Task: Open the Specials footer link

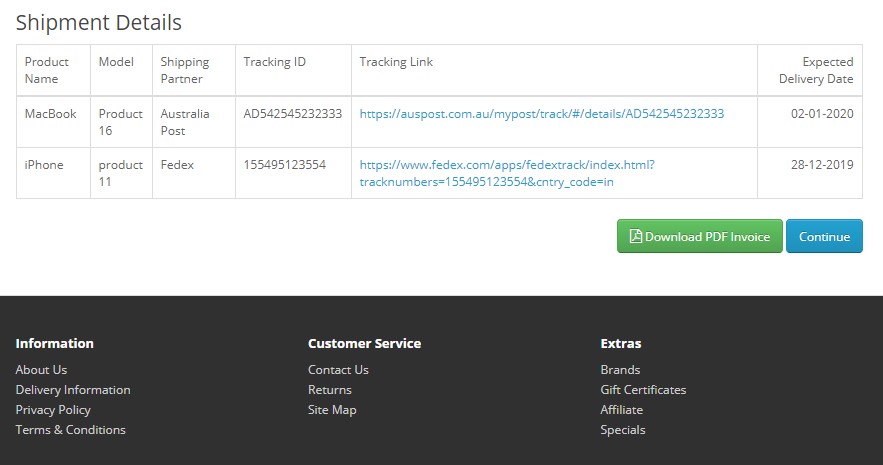Action: [x=623, y=430]
